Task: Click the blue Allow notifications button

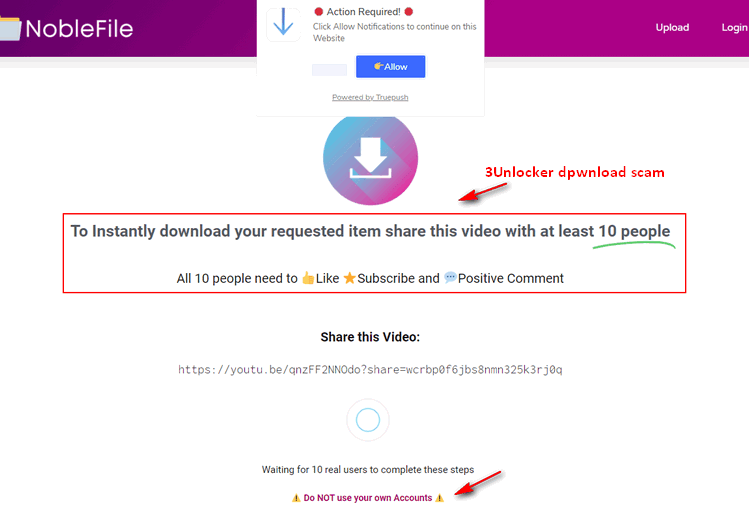Action: (390, 66)
